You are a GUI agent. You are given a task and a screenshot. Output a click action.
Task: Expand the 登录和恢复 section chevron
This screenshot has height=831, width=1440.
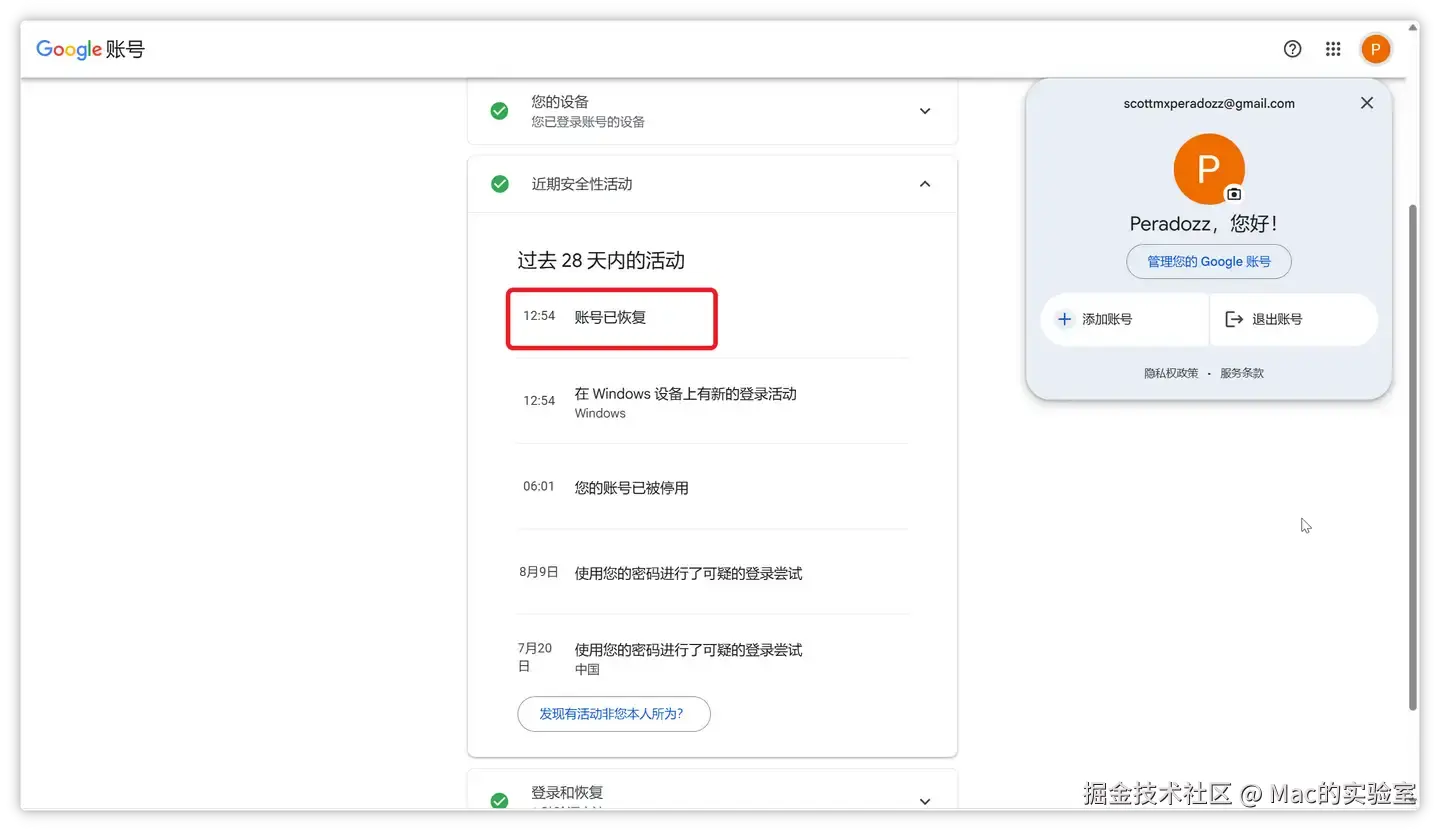[x=925, y=801]
